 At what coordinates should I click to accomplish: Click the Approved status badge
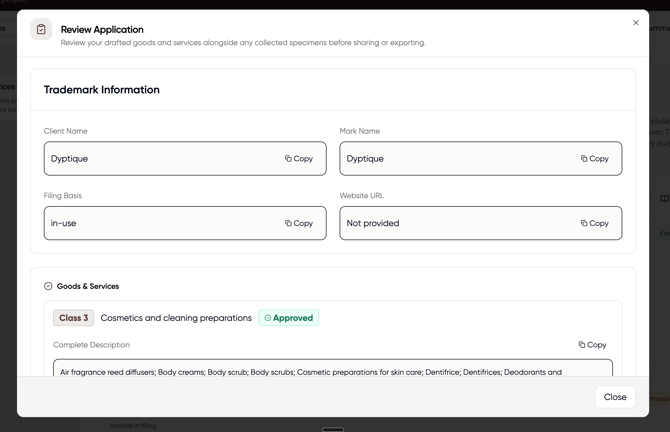point(288,318)
